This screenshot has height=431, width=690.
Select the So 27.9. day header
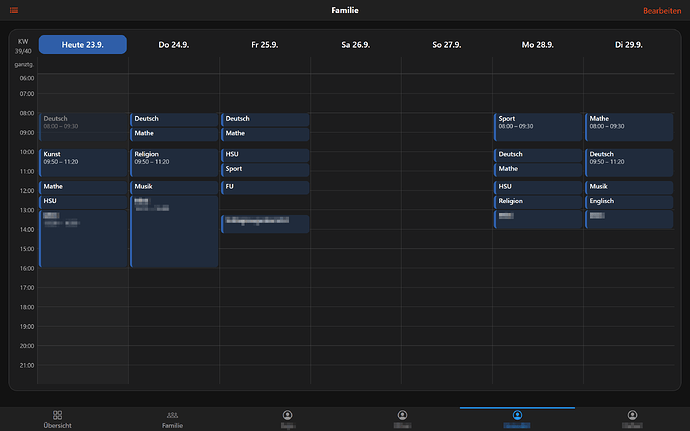(x=447, y=44)
